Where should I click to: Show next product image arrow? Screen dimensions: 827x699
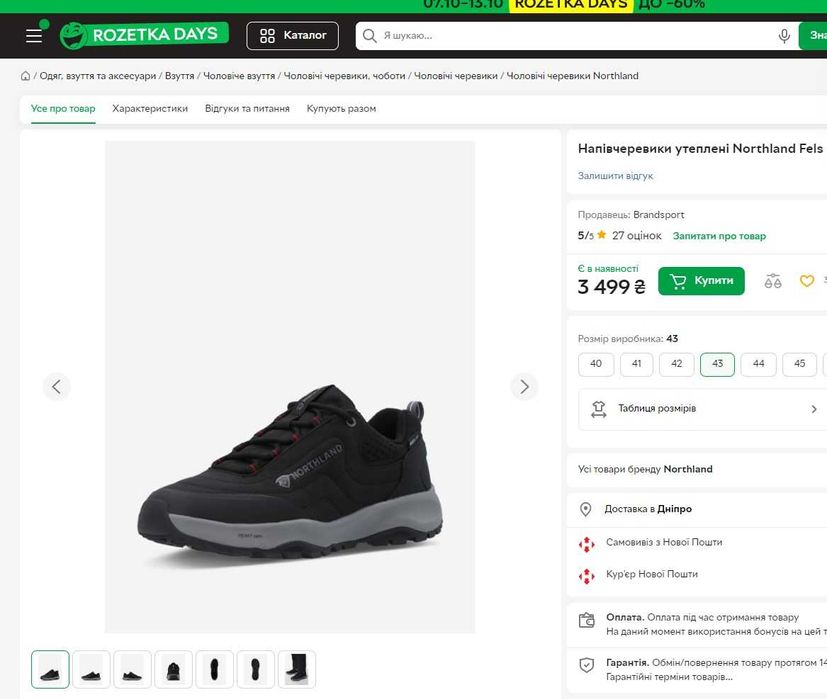pyautogui.click(x=523, y=386)
